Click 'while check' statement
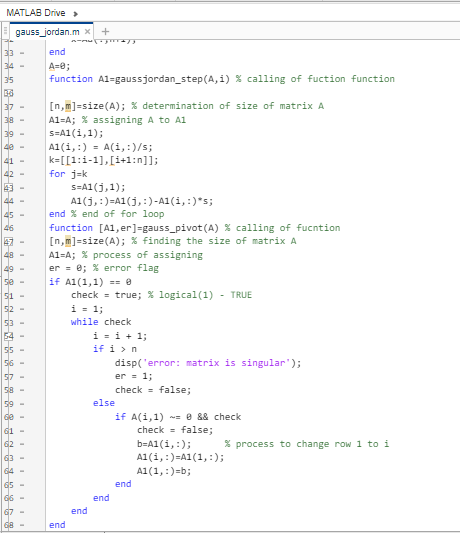Image resolution: width=460 pixels, height=533 pixels. (x=101, y=322)
